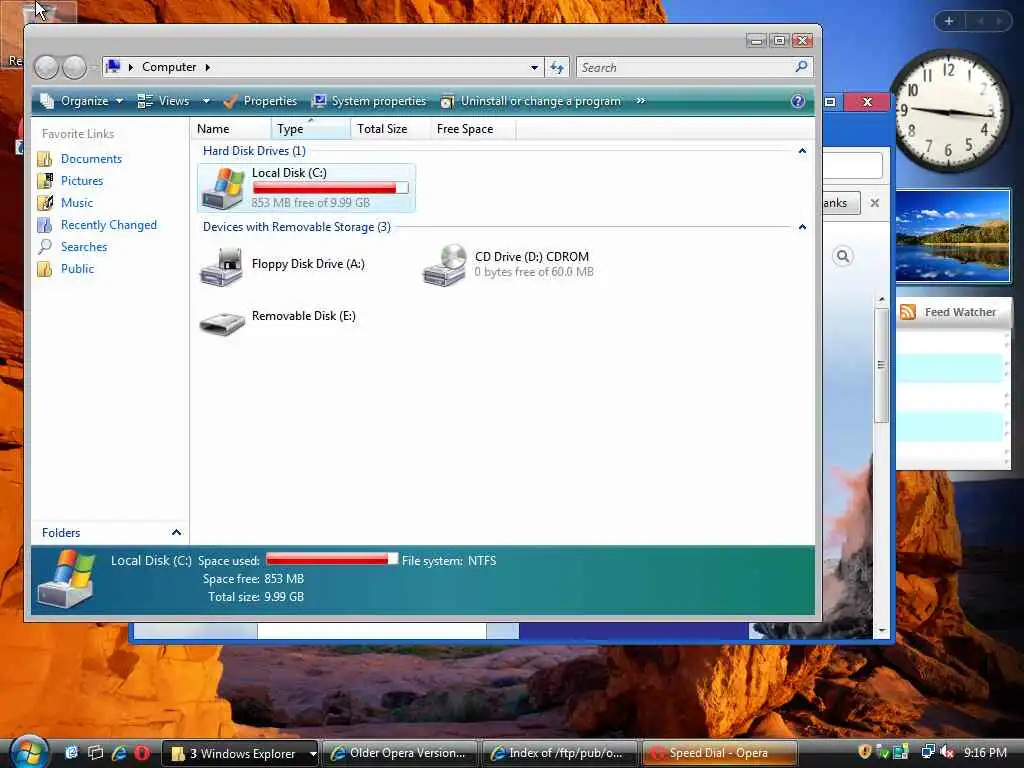Click the muted volume tray icon
The image size is (1024, 768).
pos(948,752)
